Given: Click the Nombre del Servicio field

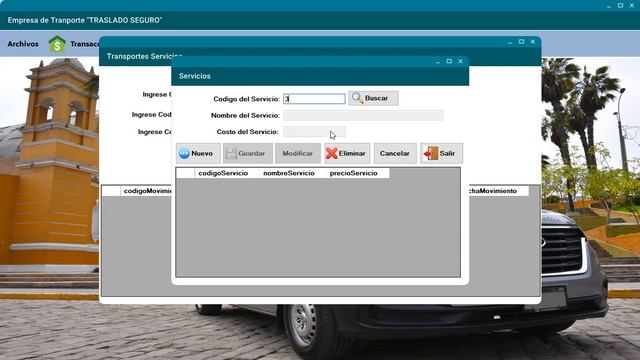Looking at the screenshot, I should pos(363,115).
